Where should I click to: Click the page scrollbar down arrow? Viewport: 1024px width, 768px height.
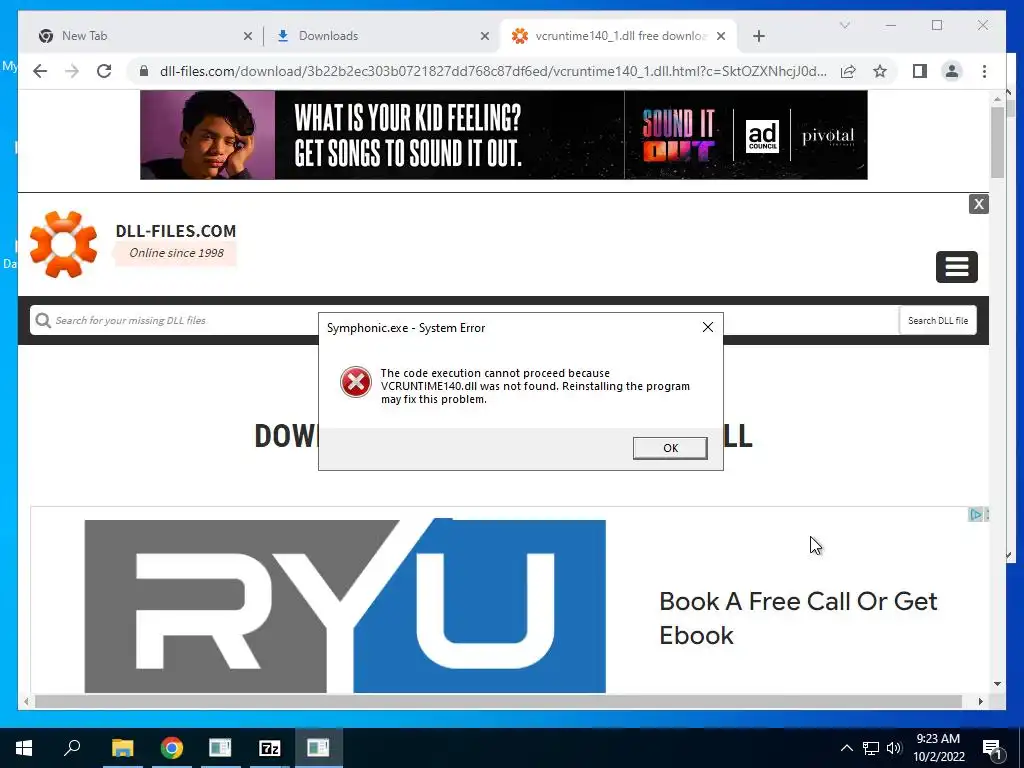pos(997,684)
